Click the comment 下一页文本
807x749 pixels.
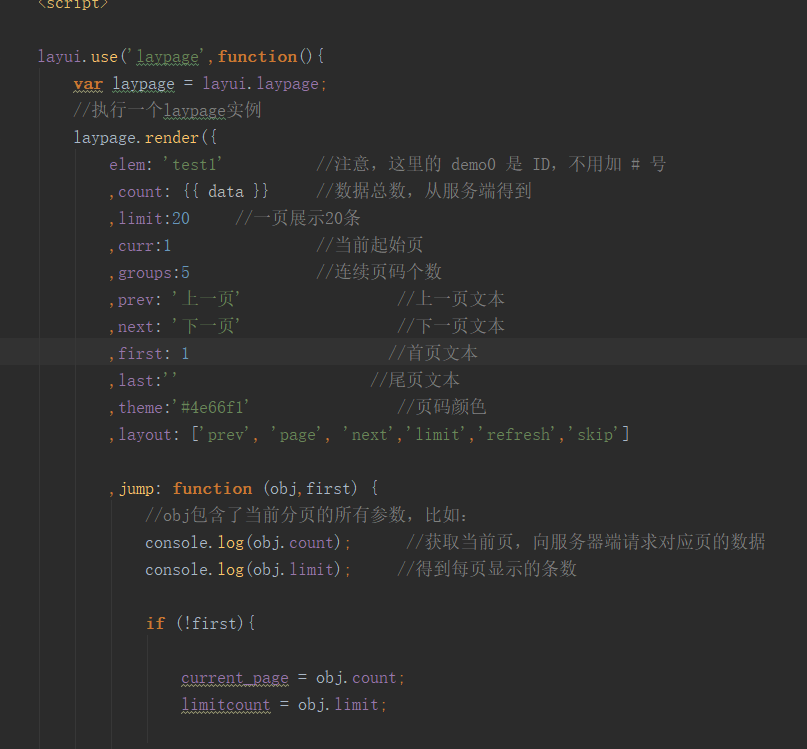(451, 326)
